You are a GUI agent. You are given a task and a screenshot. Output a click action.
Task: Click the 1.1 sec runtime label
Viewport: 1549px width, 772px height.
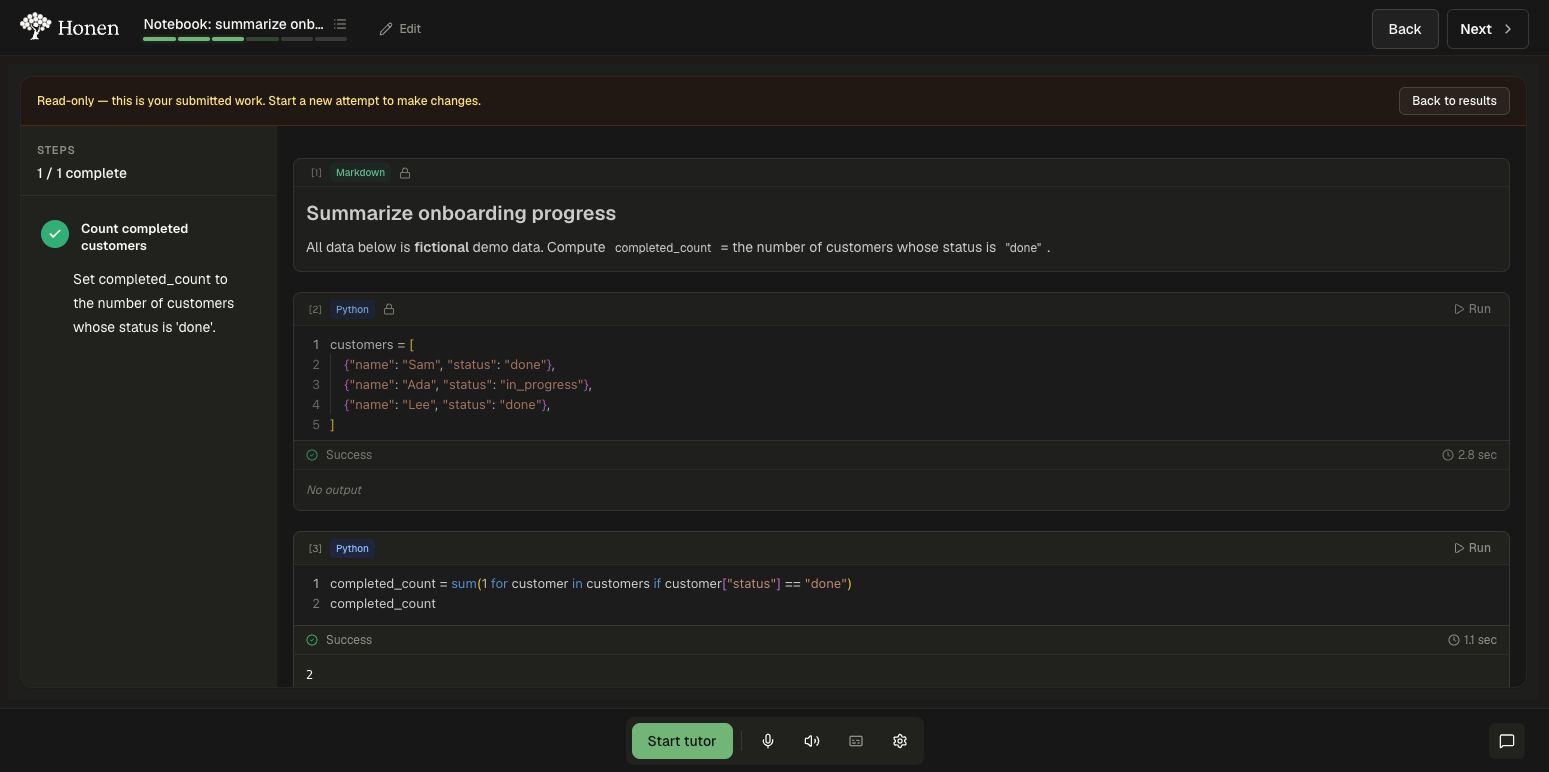(1472, 640)
